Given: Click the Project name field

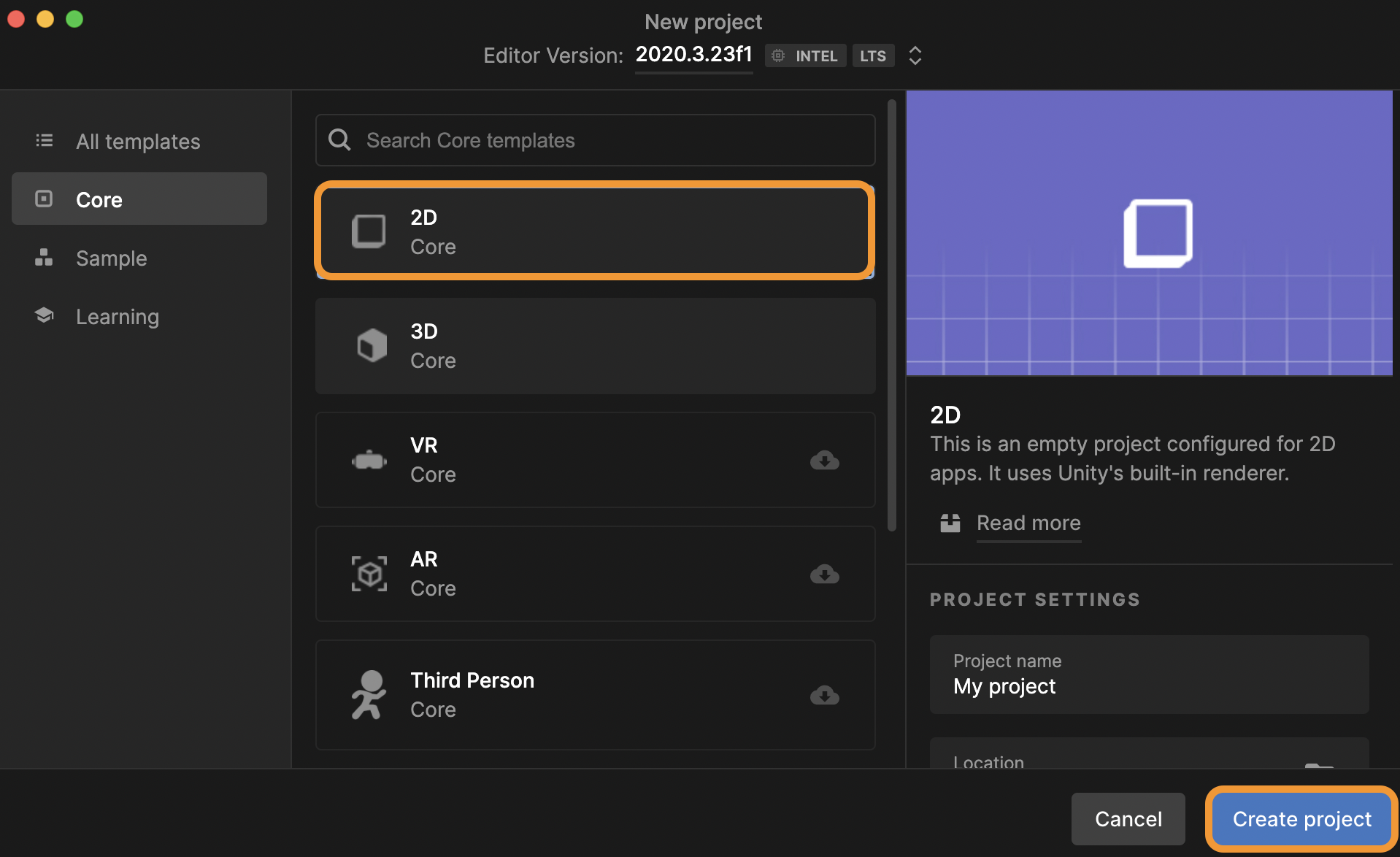Looking at the screenshot, I should (x=1149, y=675).
